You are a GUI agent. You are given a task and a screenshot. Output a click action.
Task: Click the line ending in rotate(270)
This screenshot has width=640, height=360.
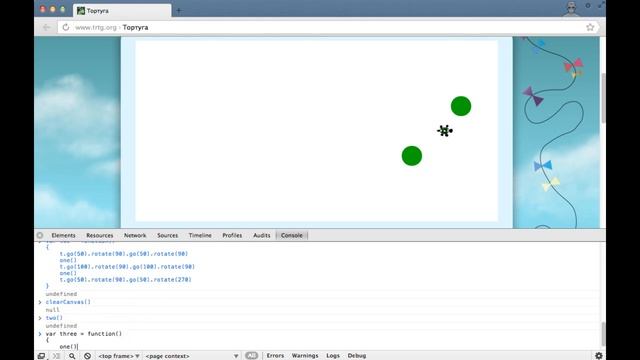tap(125, 280)
